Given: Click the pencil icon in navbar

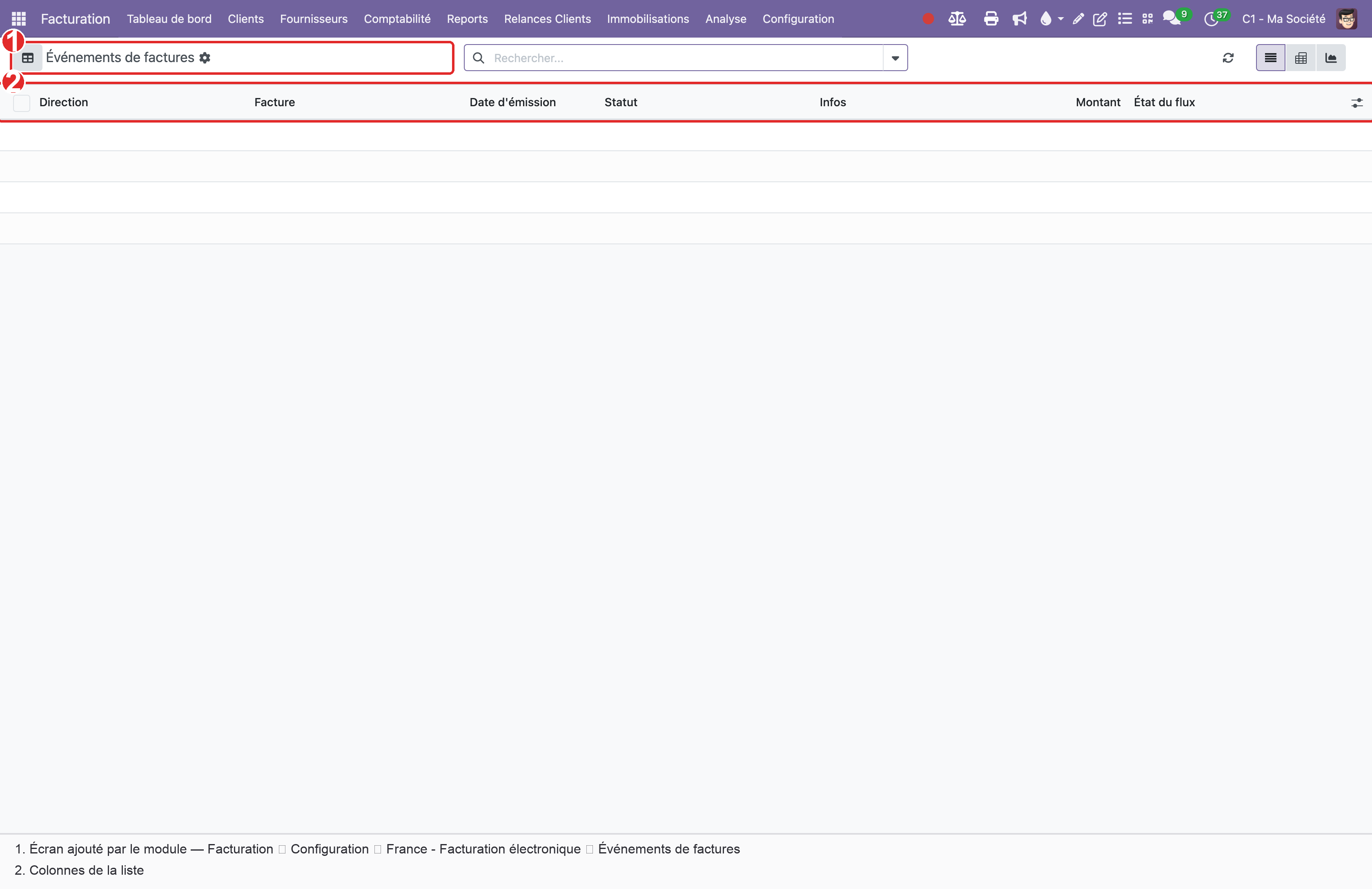Looking at the screenshot, I should [1078, 19].
